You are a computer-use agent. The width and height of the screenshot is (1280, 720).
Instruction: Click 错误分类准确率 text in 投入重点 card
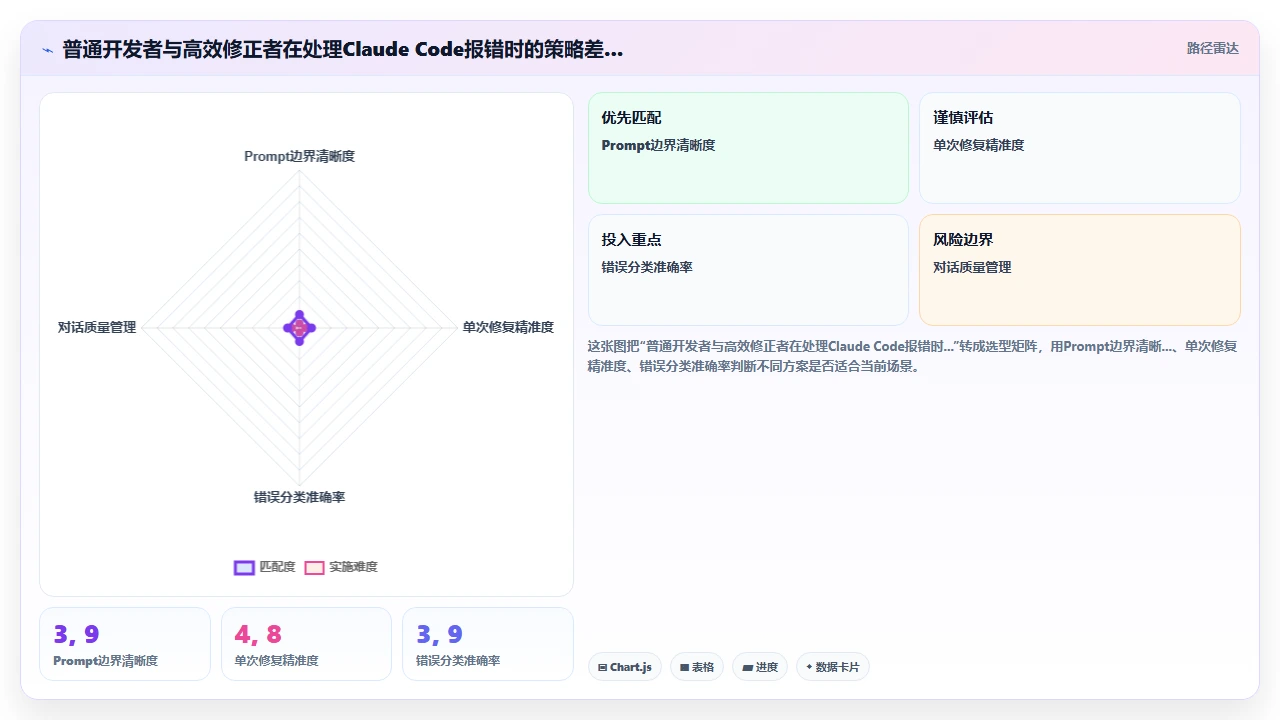[647, 267]
